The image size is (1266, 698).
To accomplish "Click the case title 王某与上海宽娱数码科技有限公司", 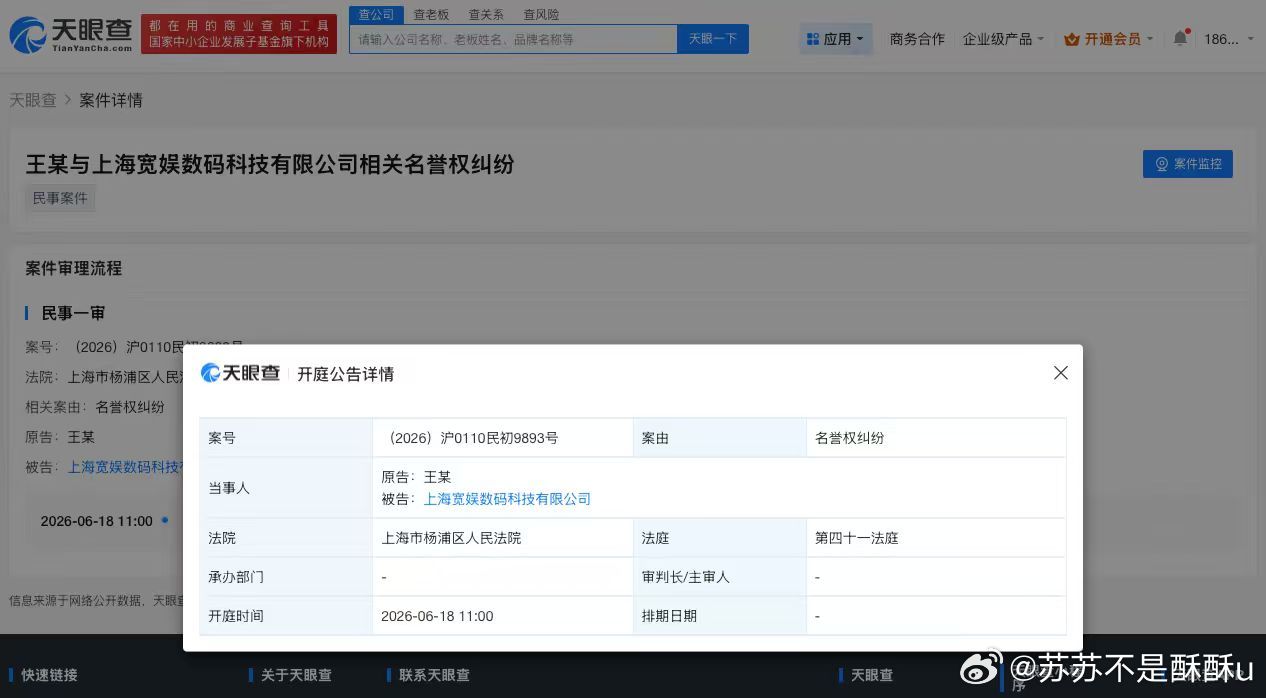I will [x=269, y=164].
